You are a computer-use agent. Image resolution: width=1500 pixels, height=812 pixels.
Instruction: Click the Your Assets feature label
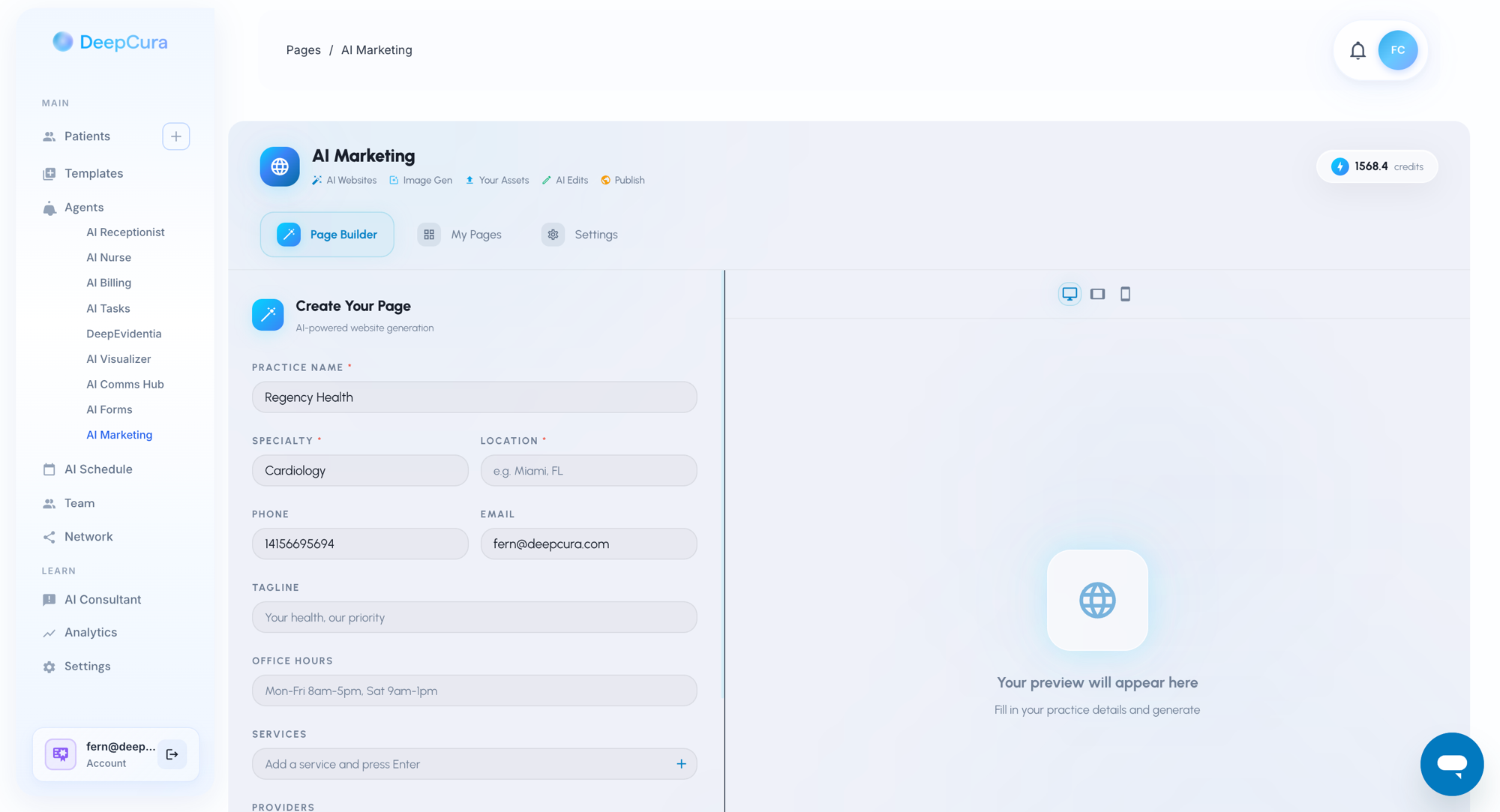(497, 181)
